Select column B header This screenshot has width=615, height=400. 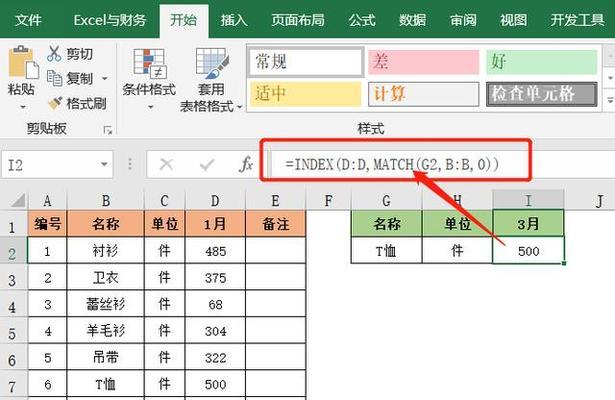click(x=106, y=201)
